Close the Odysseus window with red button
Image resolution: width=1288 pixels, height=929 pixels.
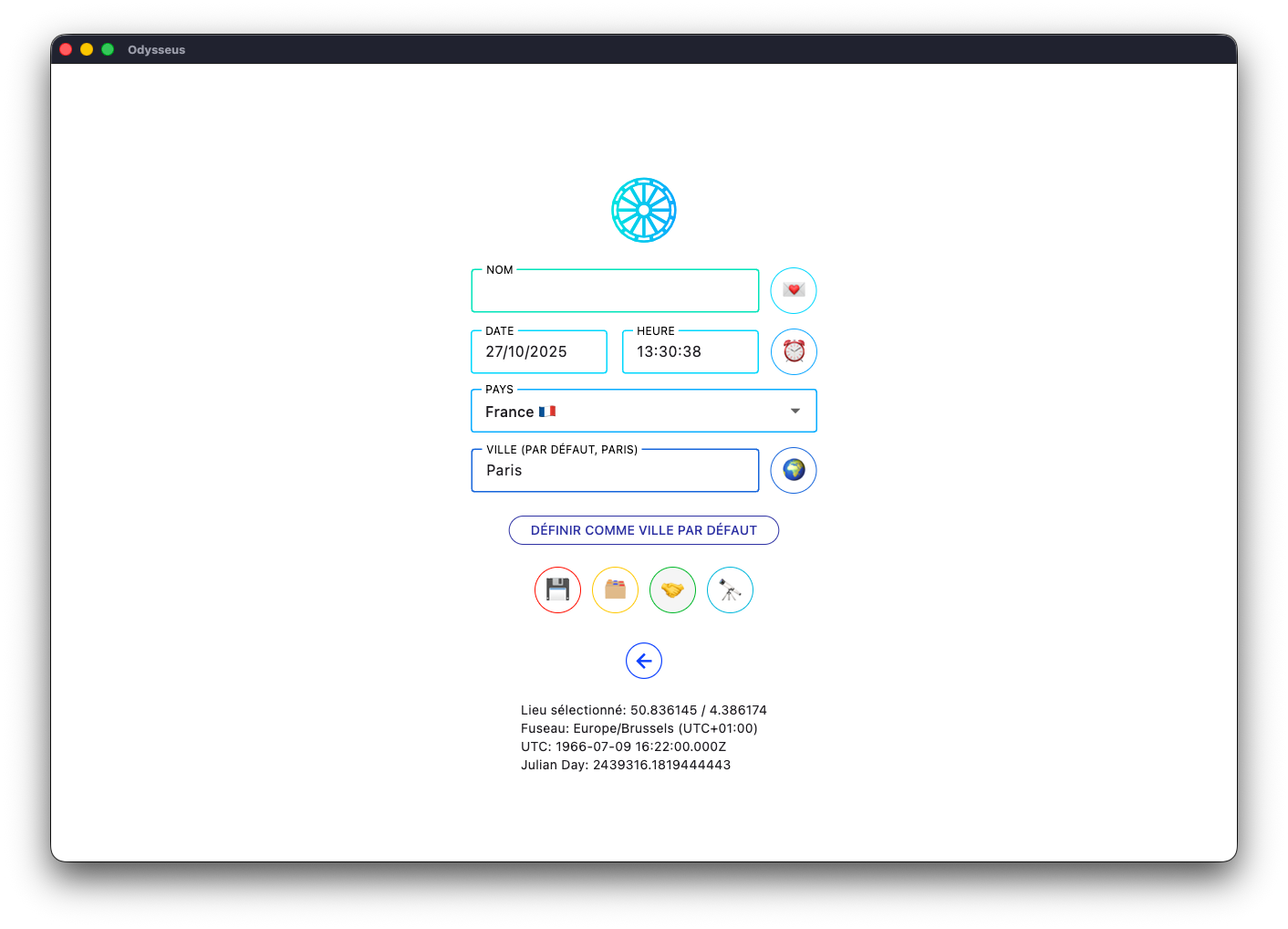66,49
